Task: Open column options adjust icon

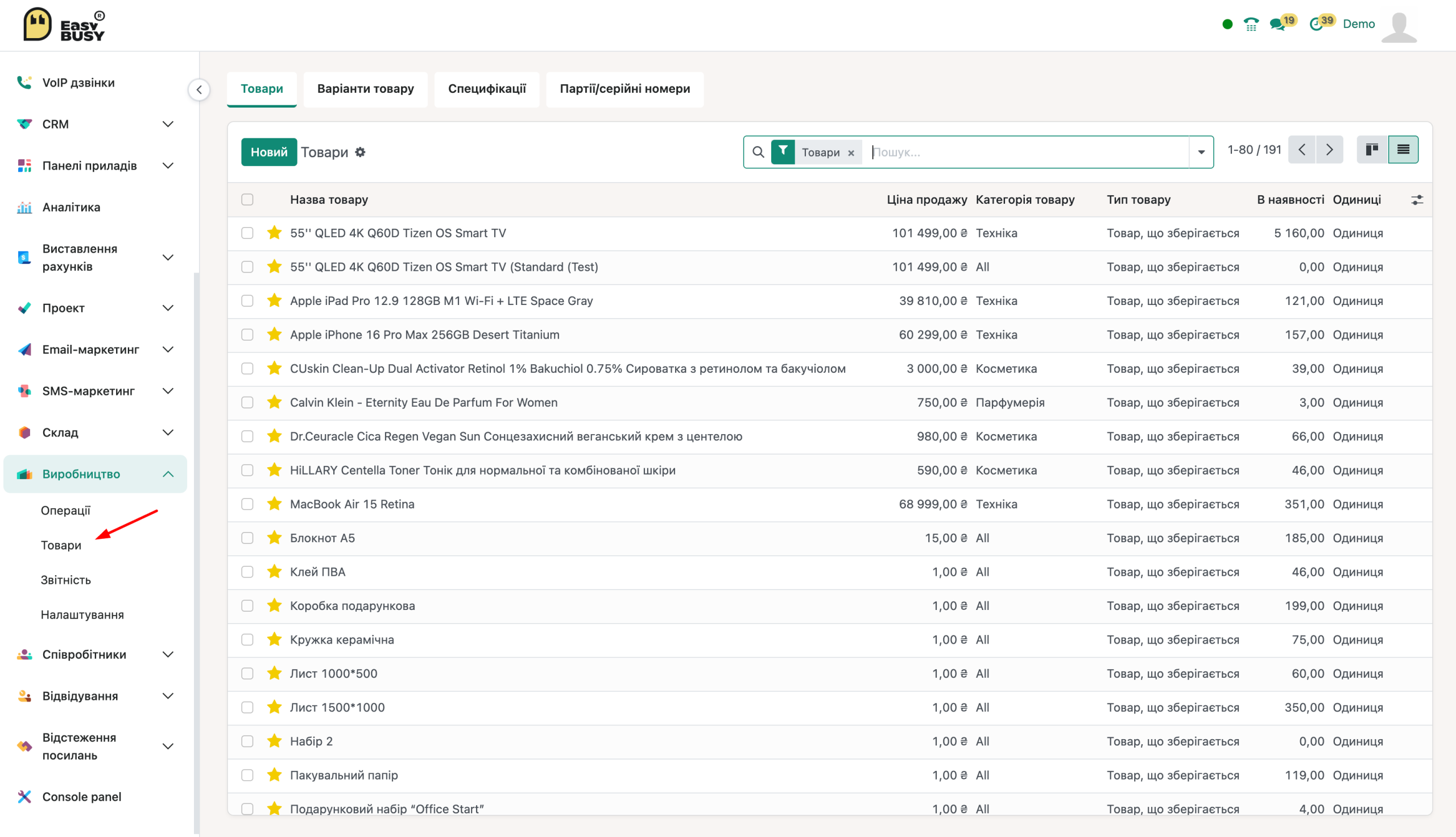Action: (x=1417, y=200)
